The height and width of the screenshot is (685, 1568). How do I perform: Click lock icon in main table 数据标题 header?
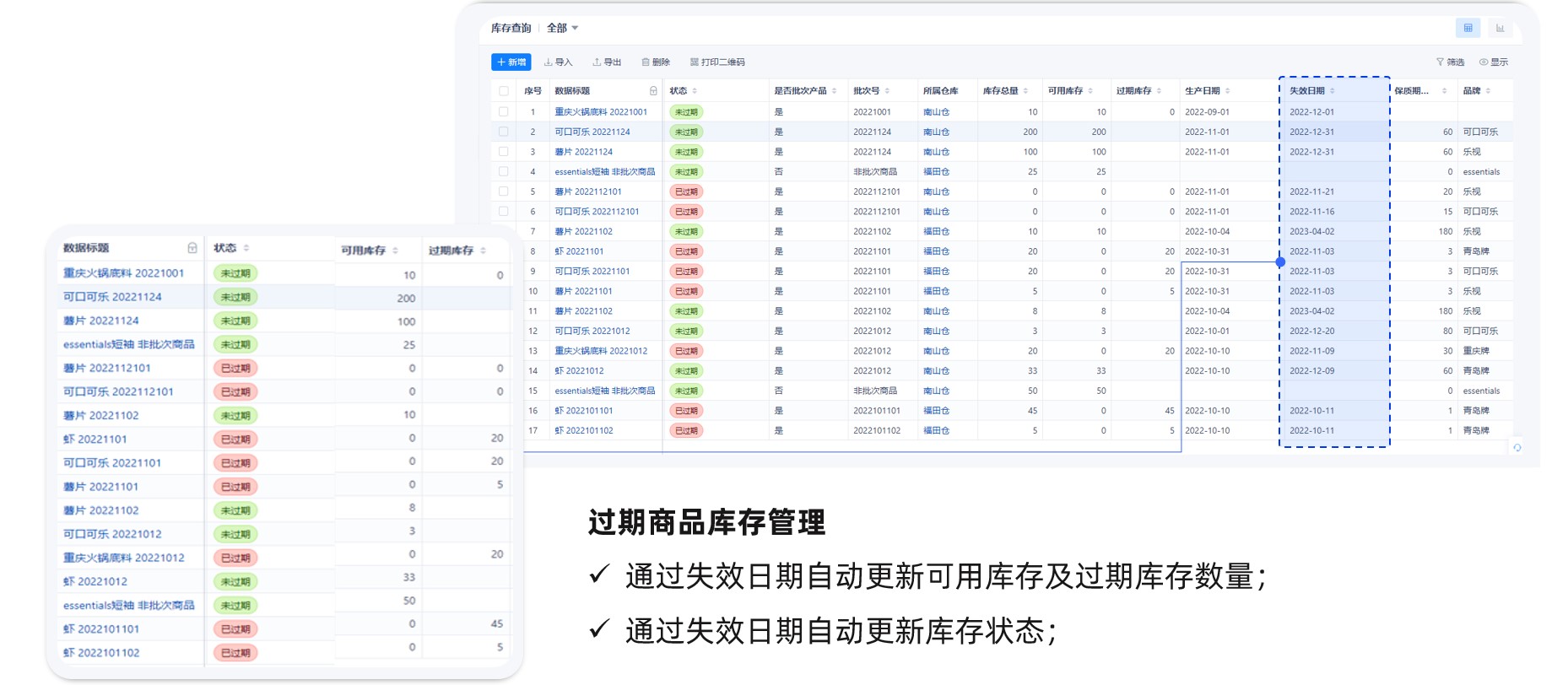[653, 91]
